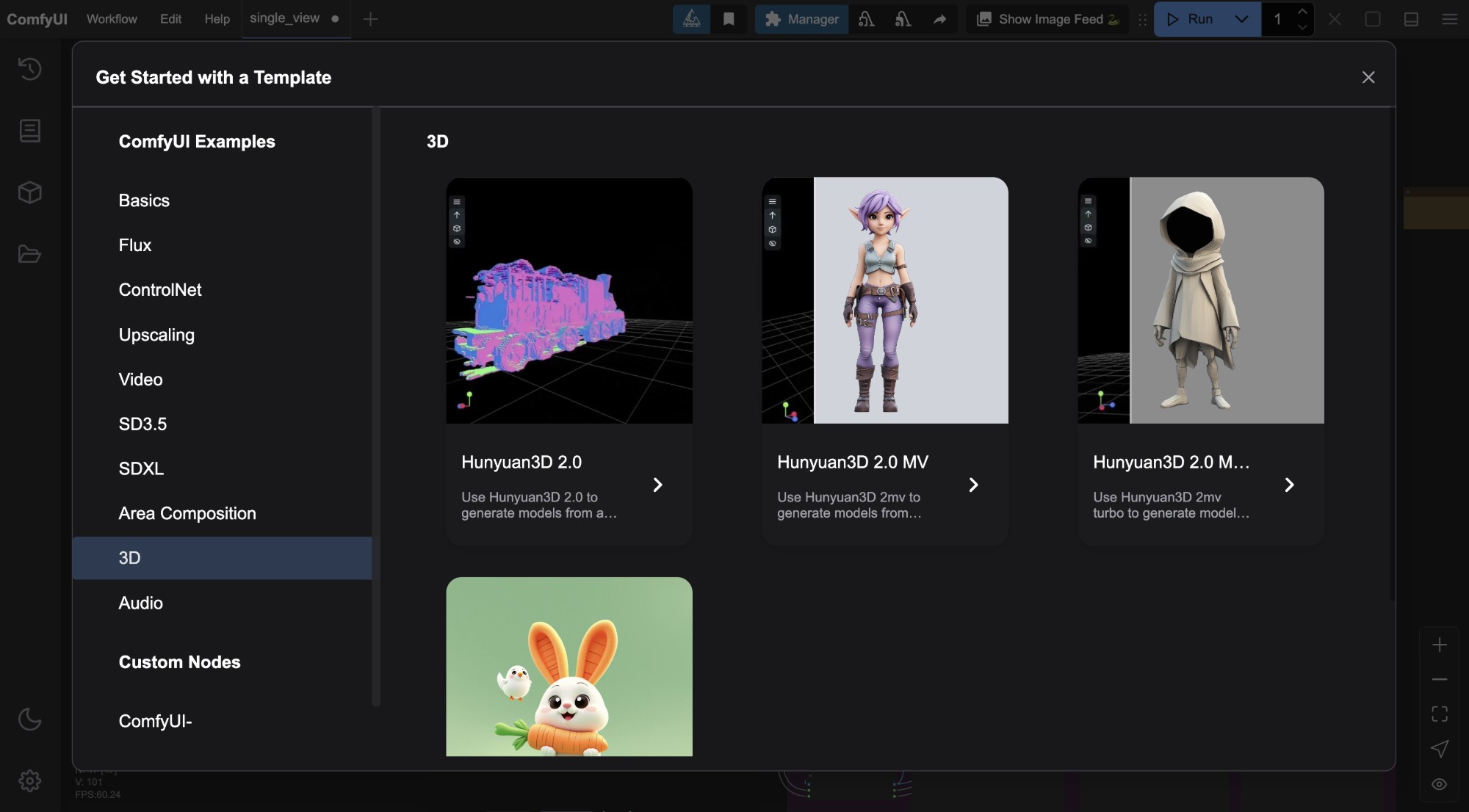Open the queue history sidebar icon
1469x812 pixels.
(29, 69)
